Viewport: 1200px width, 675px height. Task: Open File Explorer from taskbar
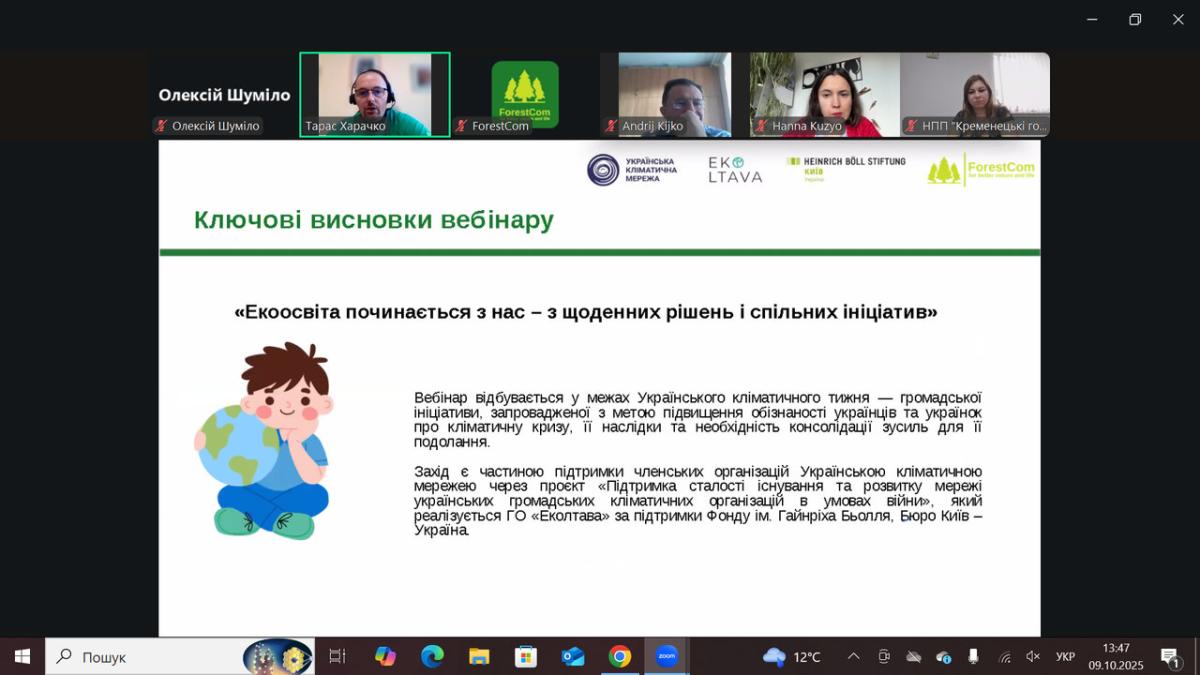[x=479, y=656]
